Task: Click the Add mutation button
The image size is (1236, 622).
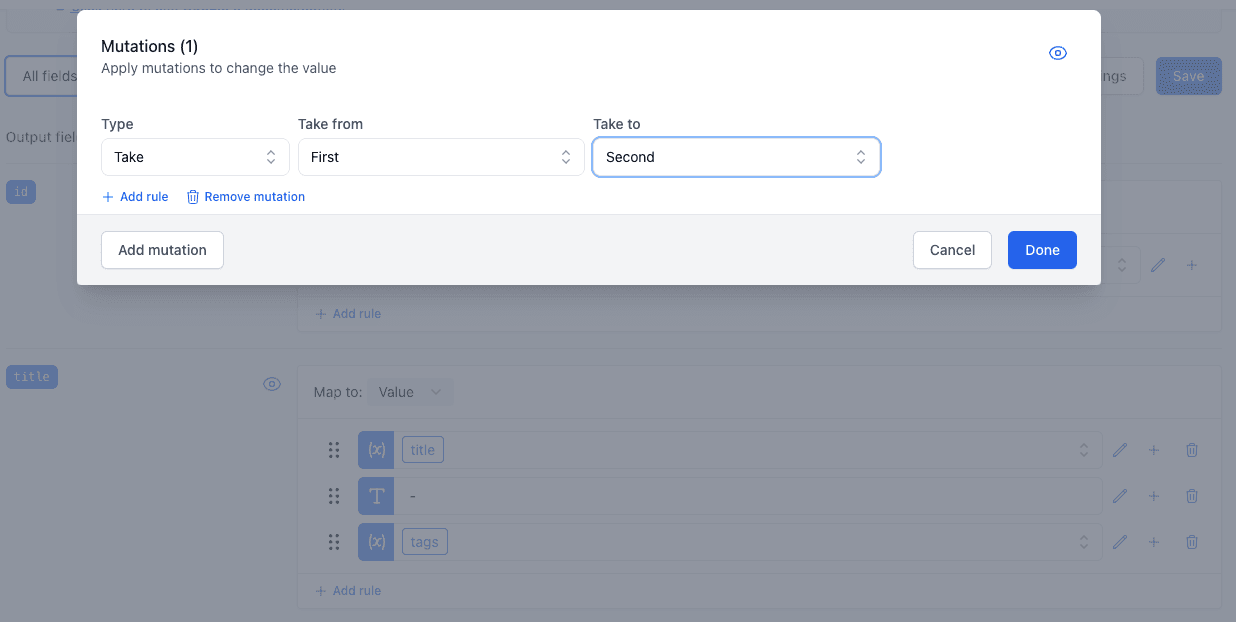Action: click(x=162, y=249)
